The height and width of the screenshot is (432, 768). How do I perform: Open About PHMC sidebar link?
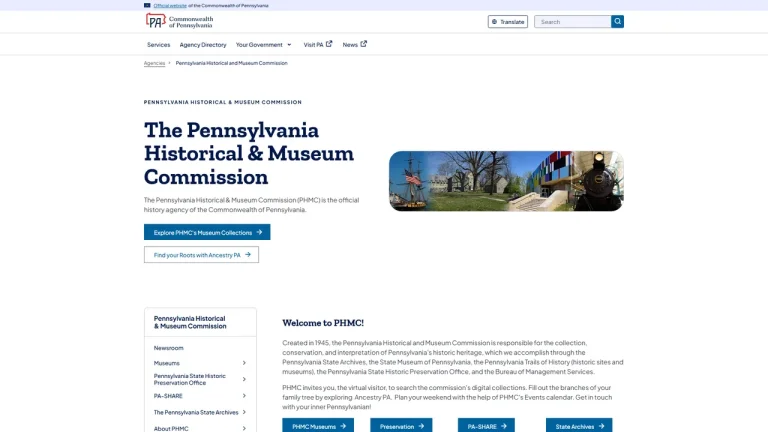(171, 429)
